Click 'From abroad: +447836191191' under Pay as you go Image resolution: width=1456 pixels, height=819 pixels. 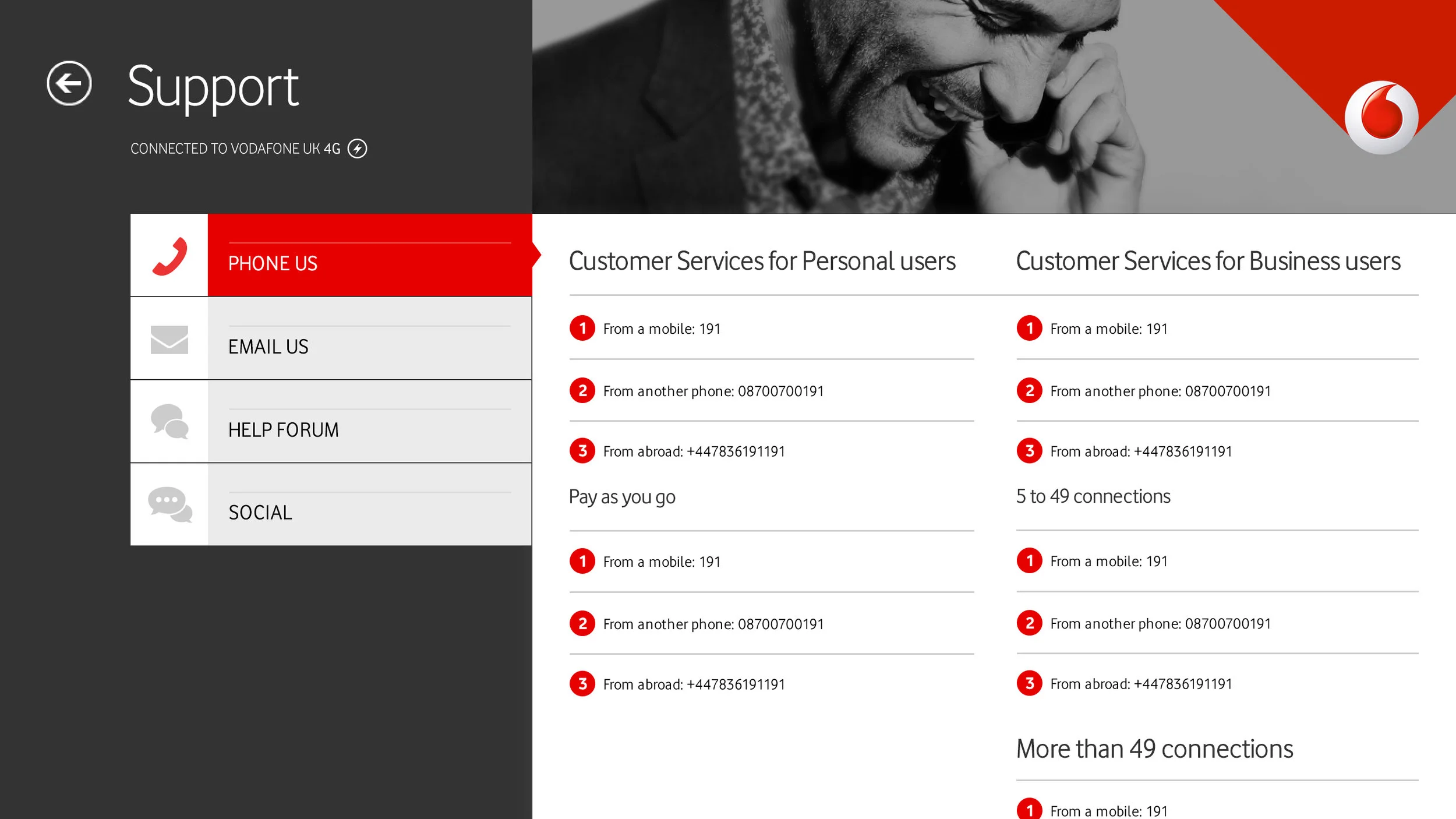(x=694, y=684)
